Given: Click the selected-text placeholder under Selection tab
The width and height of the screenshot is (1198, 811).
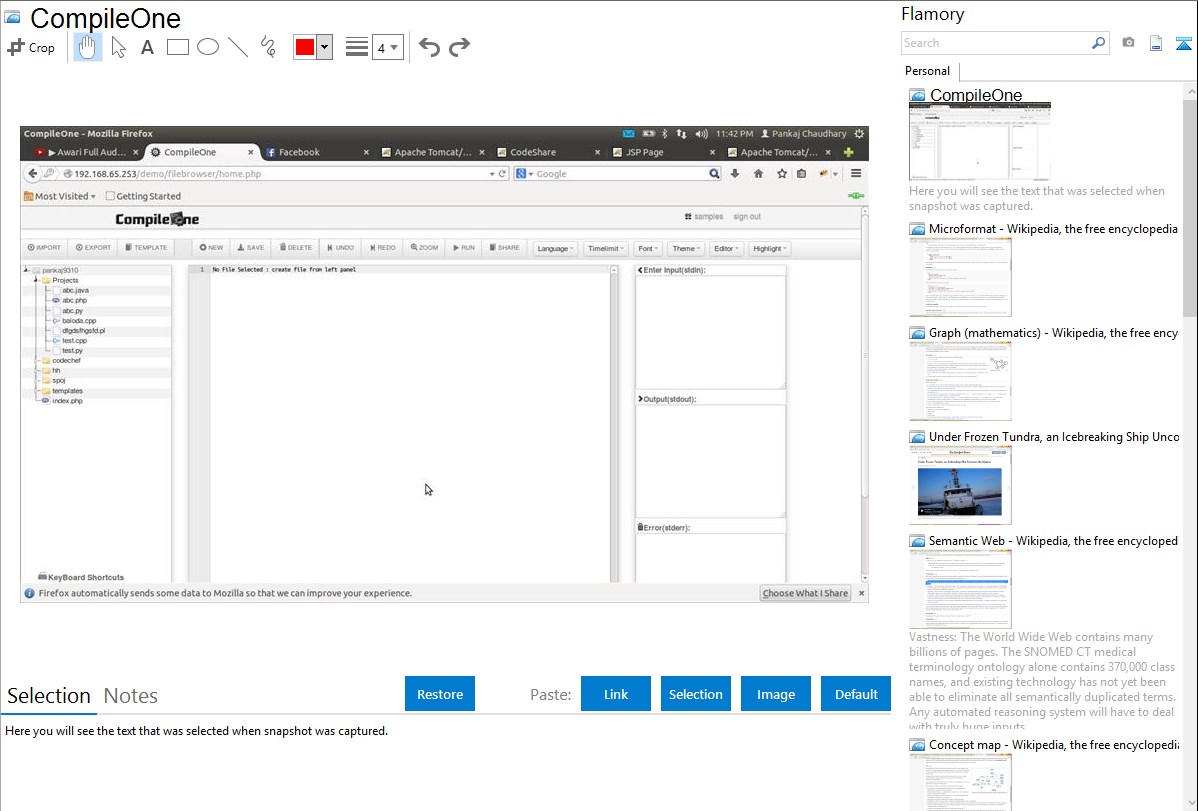Looking at the screenshot, I should point(196,731).
